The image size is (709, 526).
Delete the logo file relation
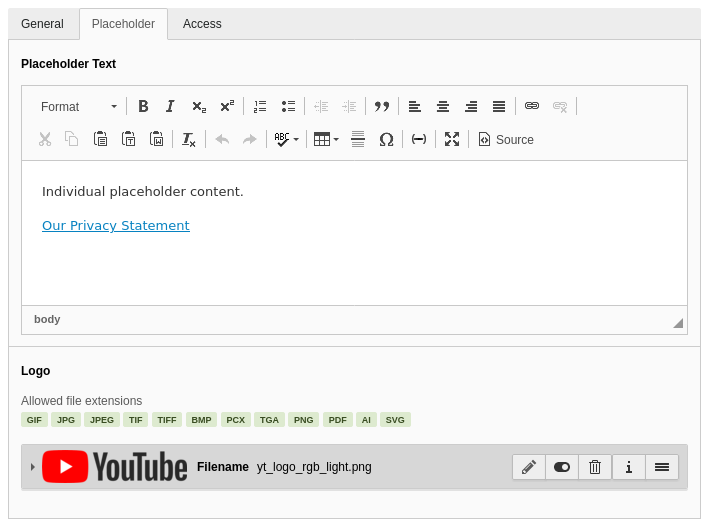point(595,467)
